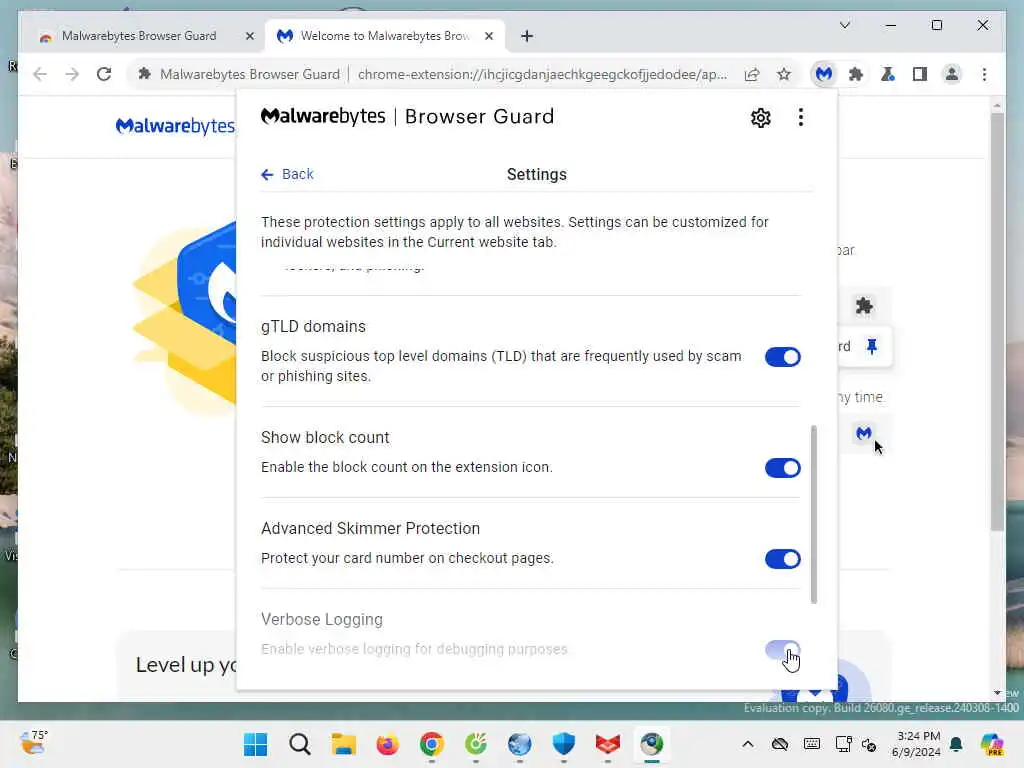Click 'gTLD domains' setting title
This screenshot has width=1024, height=768.
click(x=313, y=327)
